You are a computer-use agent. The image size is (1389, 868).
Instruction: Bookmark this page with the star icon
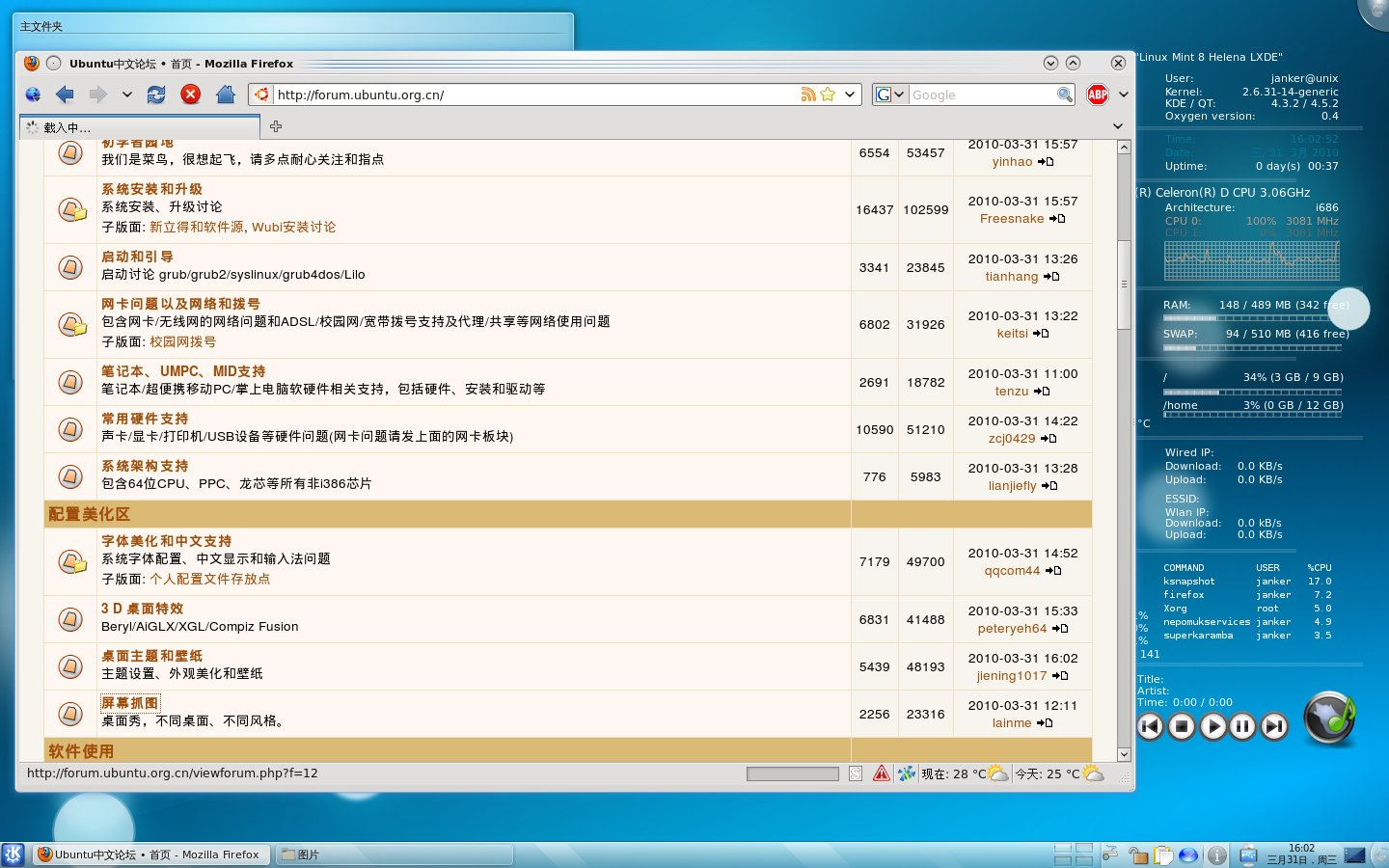point(828,95)
